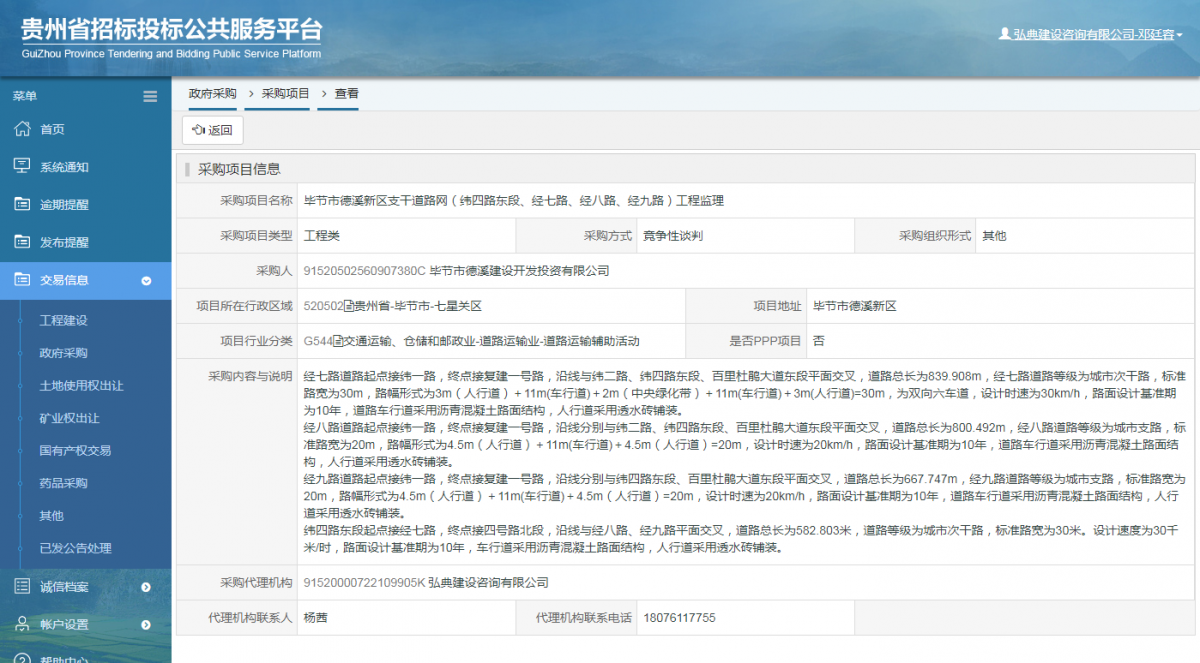
Task: Click the 诚信档案 sidebar icon
Action: point(22,587)
